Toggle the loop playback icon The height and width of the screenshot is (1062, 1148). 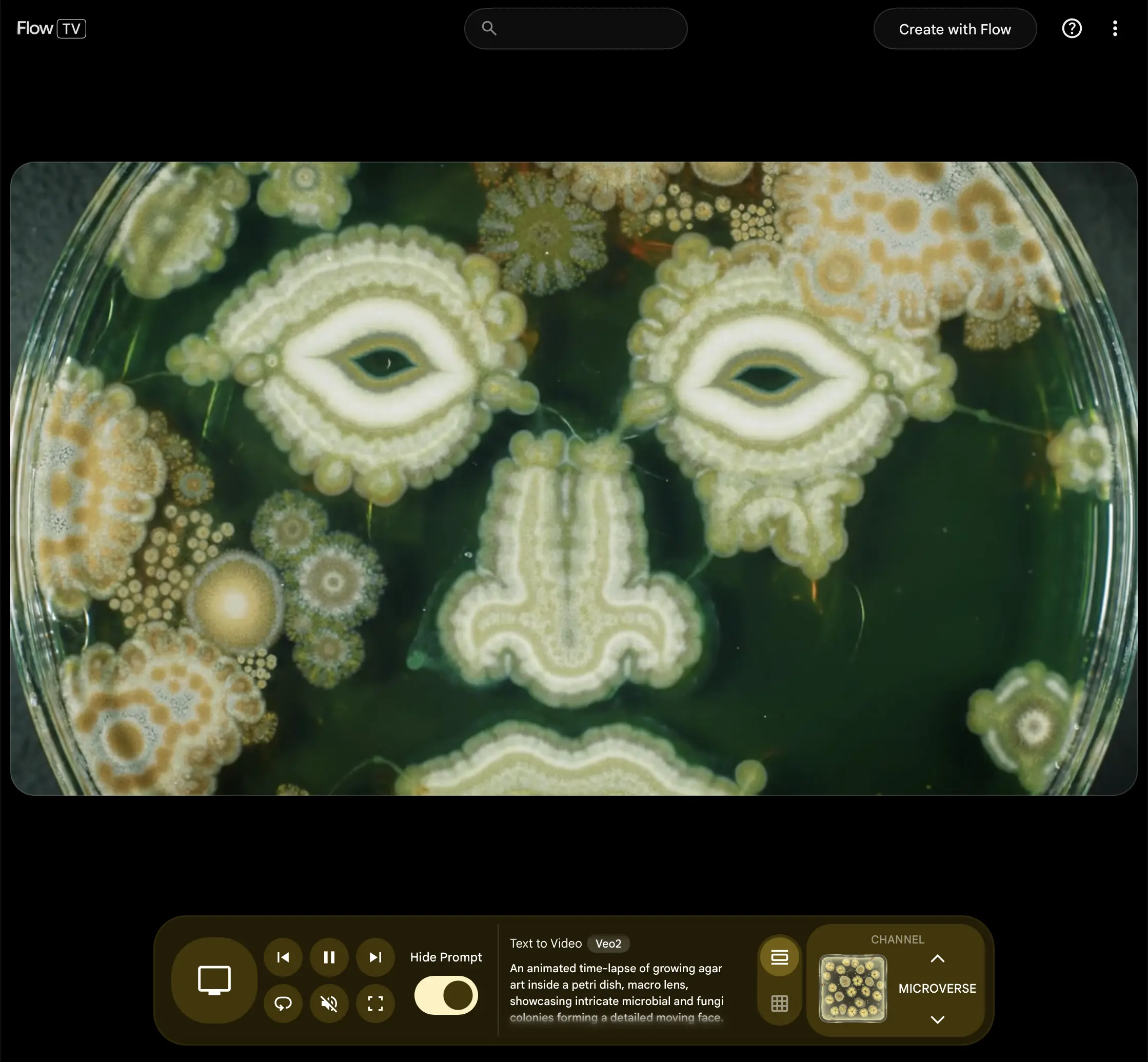283,1004
